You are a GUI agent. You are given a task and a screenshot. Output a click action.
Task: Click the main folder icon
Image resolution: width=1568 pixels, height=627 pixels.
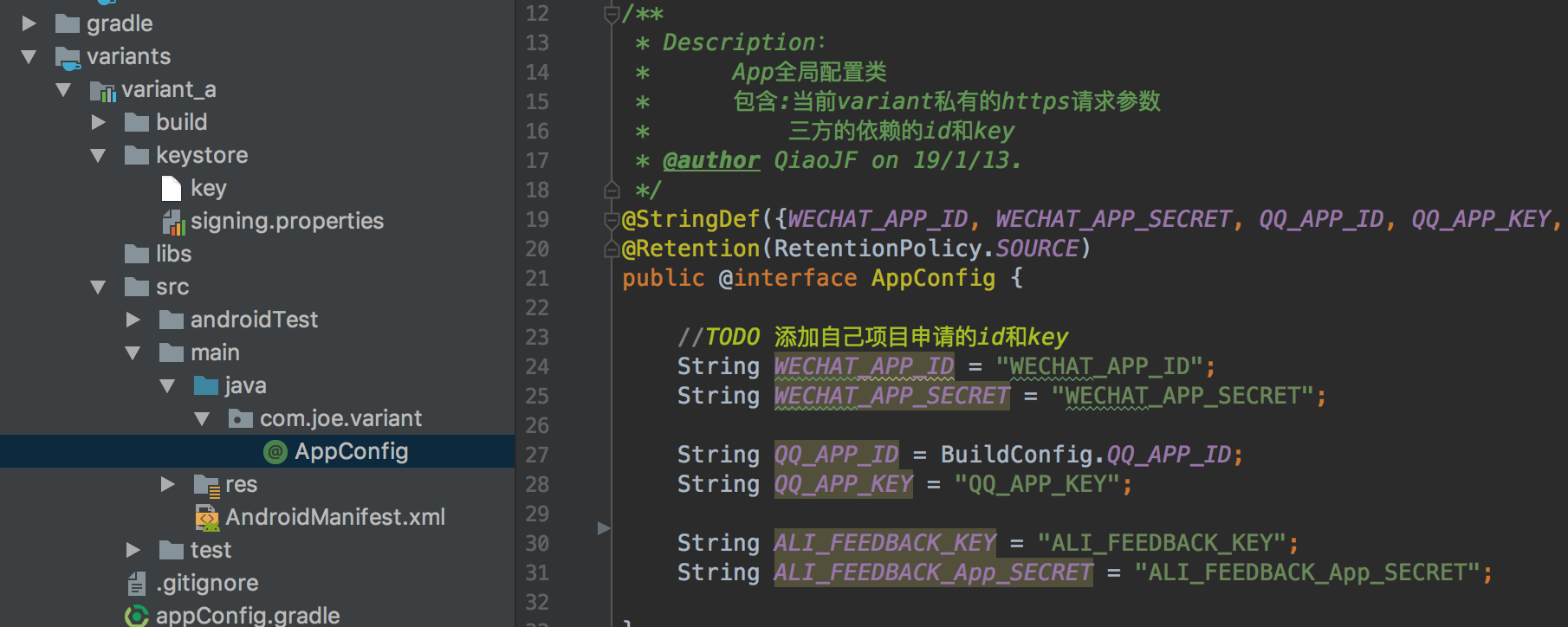[x=172, y=352]
